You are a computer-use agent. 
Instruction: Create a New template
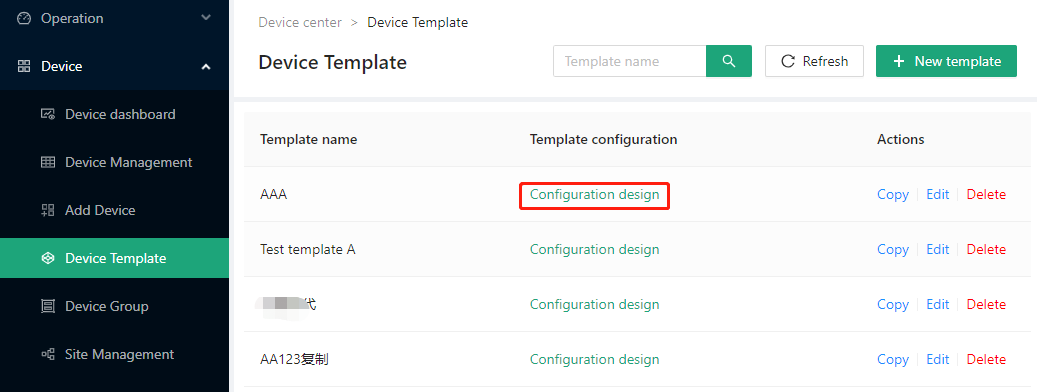(x=946, y=61)
